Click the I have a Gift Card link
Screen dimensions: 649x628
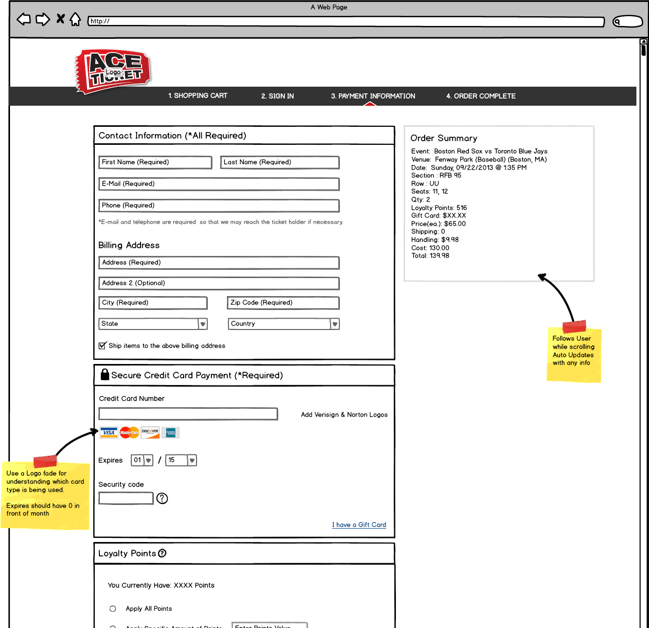coord(359,525)
